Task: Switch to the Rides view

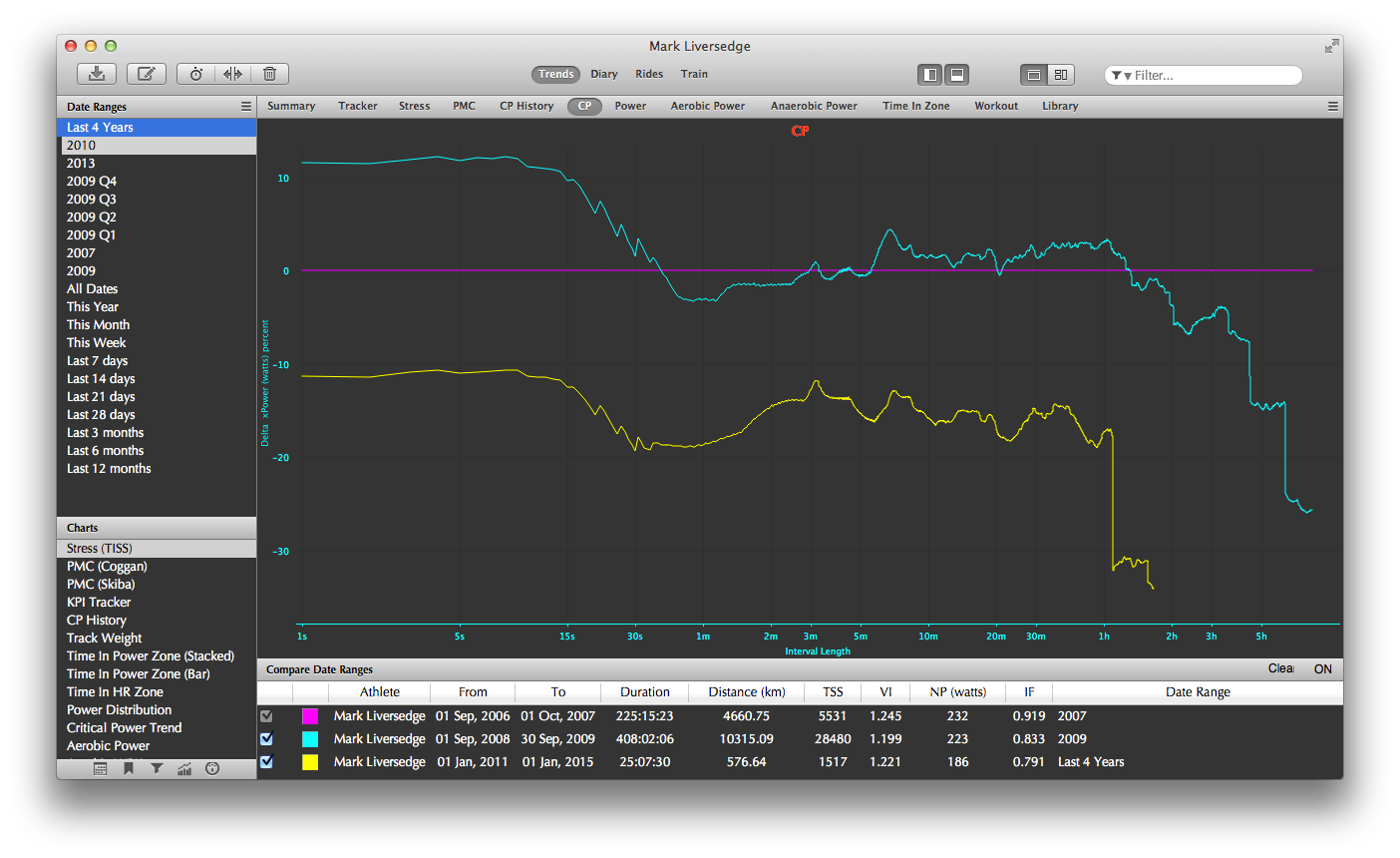Action: click(649, 74)
